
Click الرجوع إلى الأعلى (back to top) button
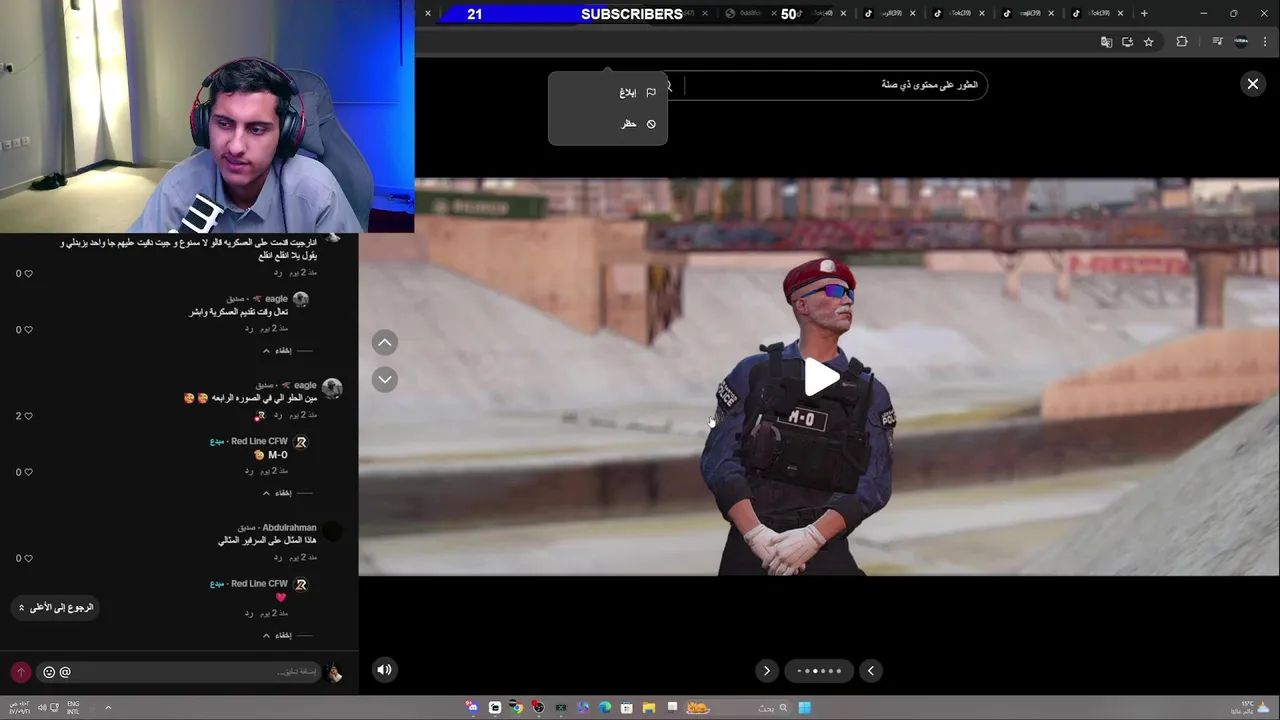pos(55,608)
